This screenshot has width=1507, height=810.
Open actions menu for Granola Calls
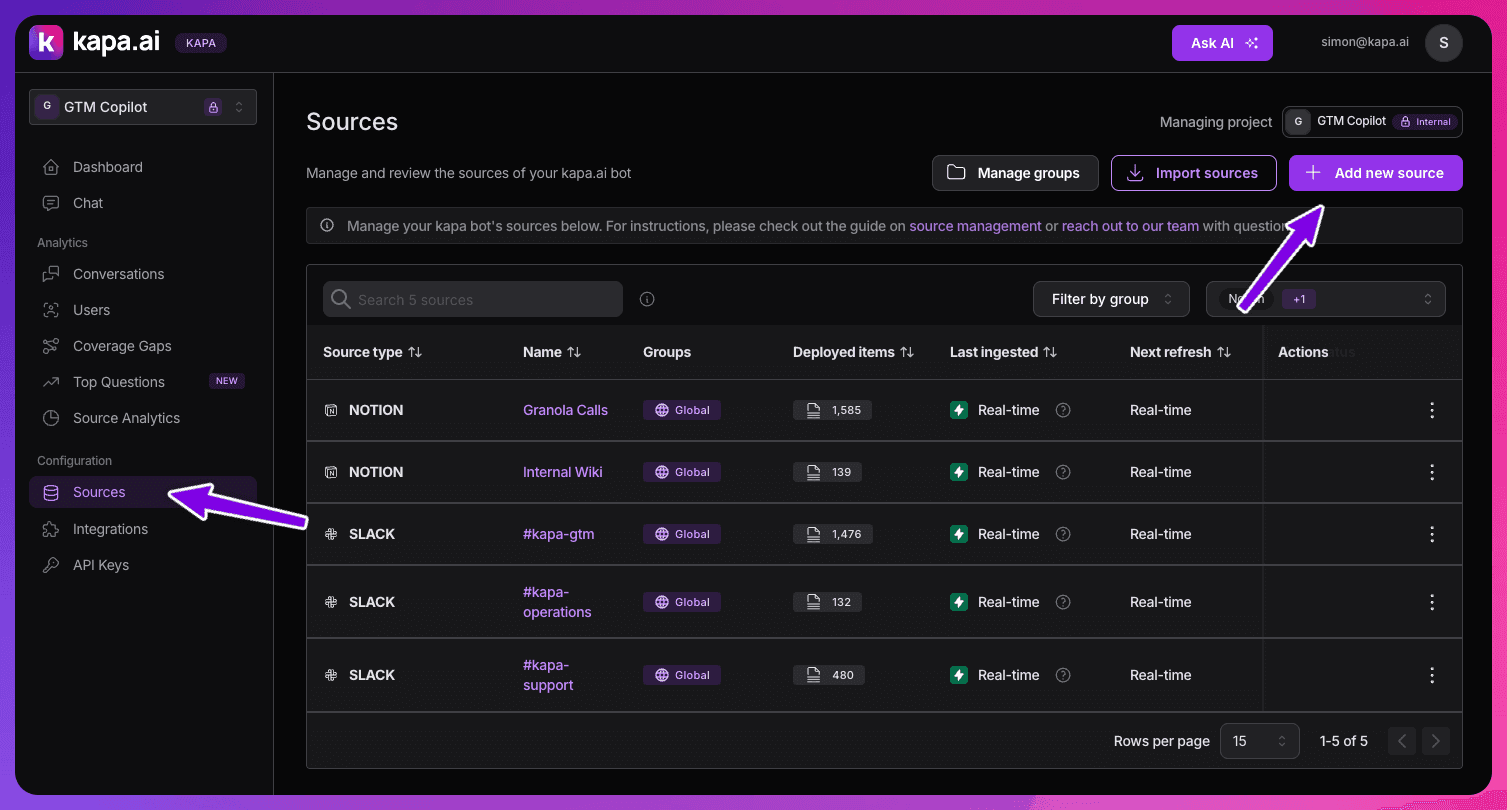(1432, 410)
